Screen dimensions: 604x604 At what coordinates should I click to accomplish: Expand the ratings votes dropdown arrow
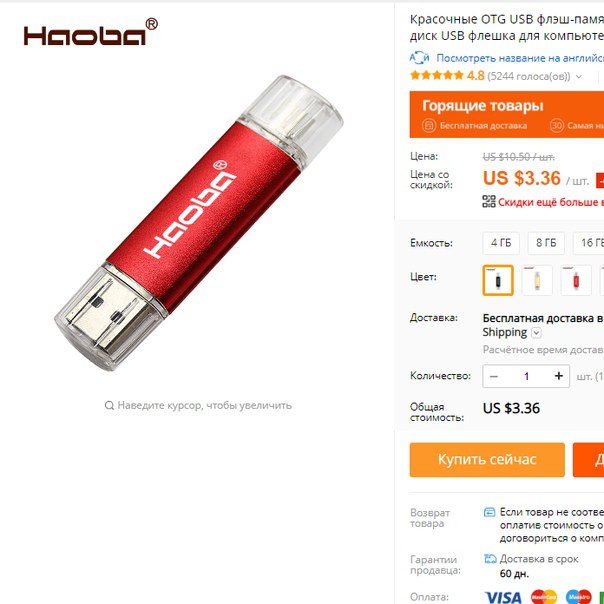pyautogui.click(x=579, y=77)
